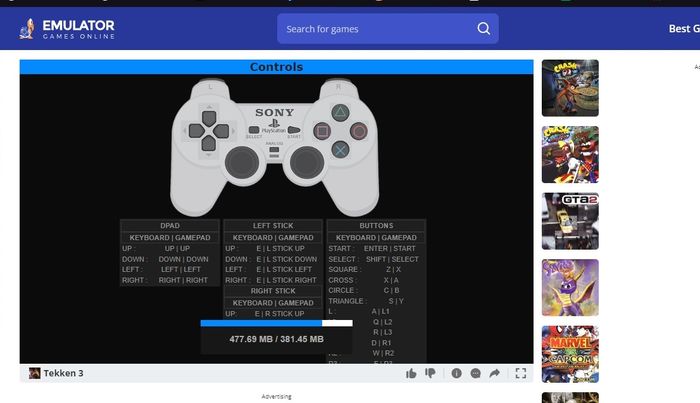The image size is (700, 403).
Task: Click the A | L1 button row
Action: [376, 312]
